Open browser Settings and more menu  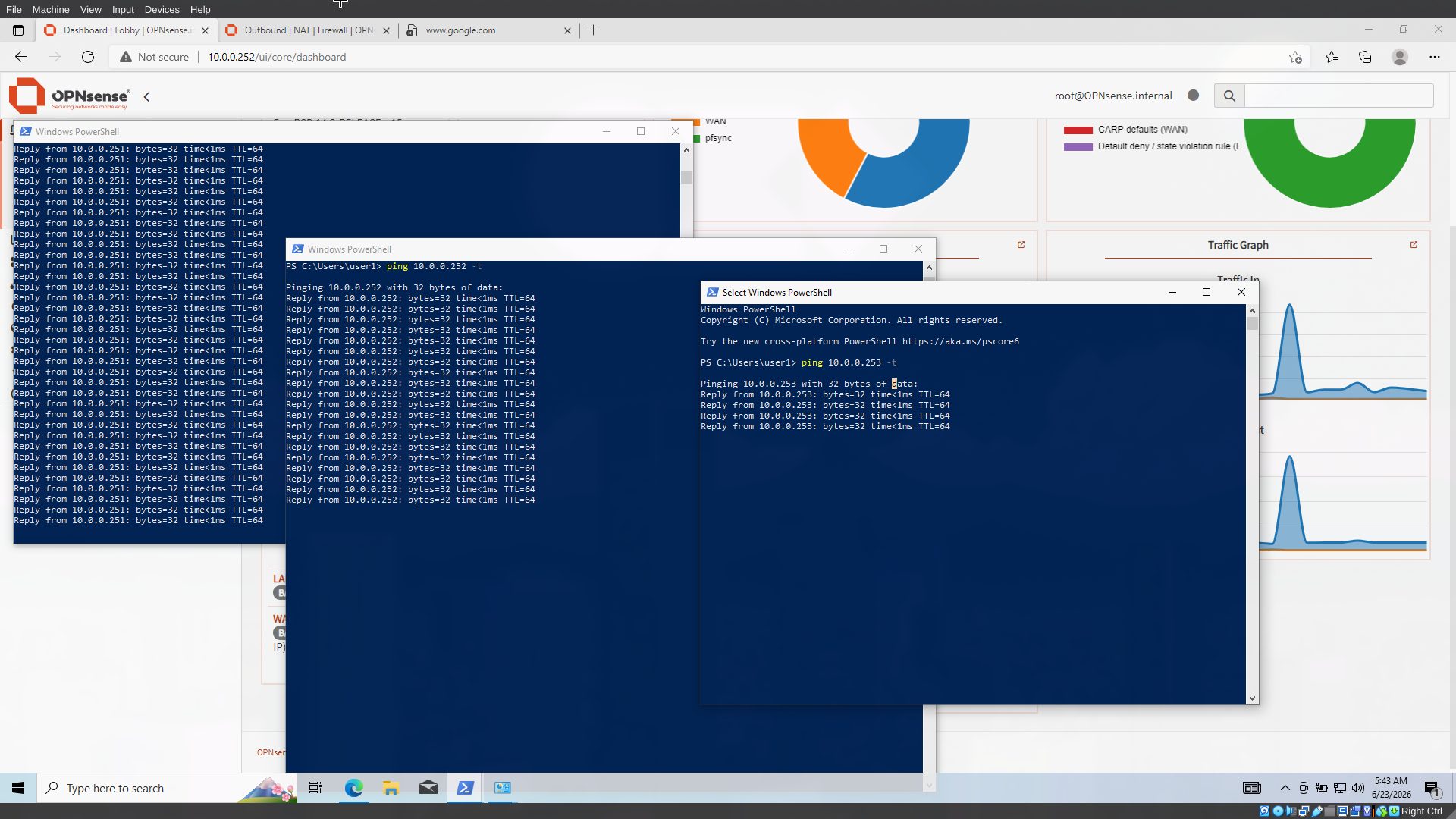click(x=1434, y=57)
